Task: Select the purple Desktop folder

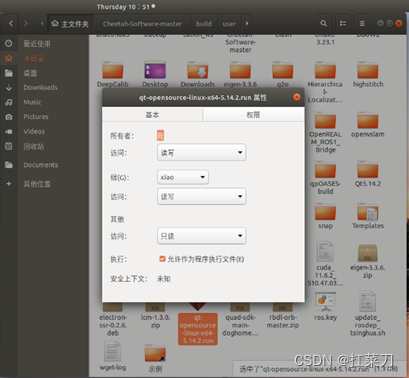Action: (x=155, y=74)
